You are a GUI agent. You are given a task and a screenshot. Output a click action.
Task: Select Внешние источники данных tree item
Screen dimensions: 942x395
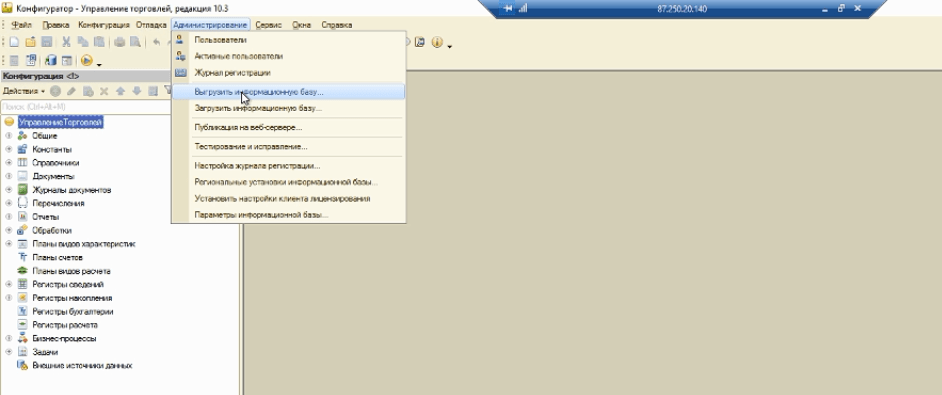82,366
